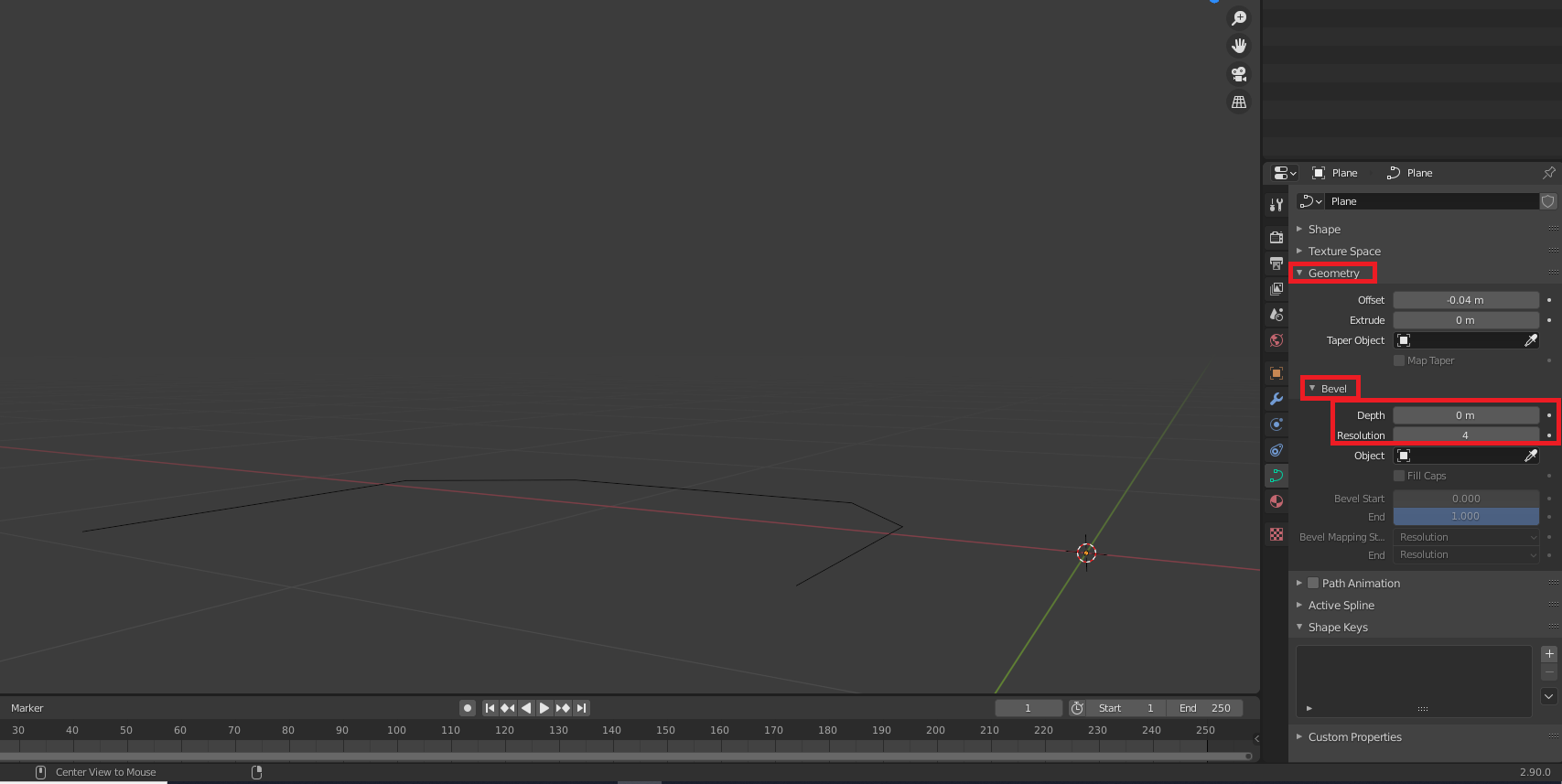Open the Object Constraints properties tab
The image size is (1562, 784).
(x=1277, y=450)
